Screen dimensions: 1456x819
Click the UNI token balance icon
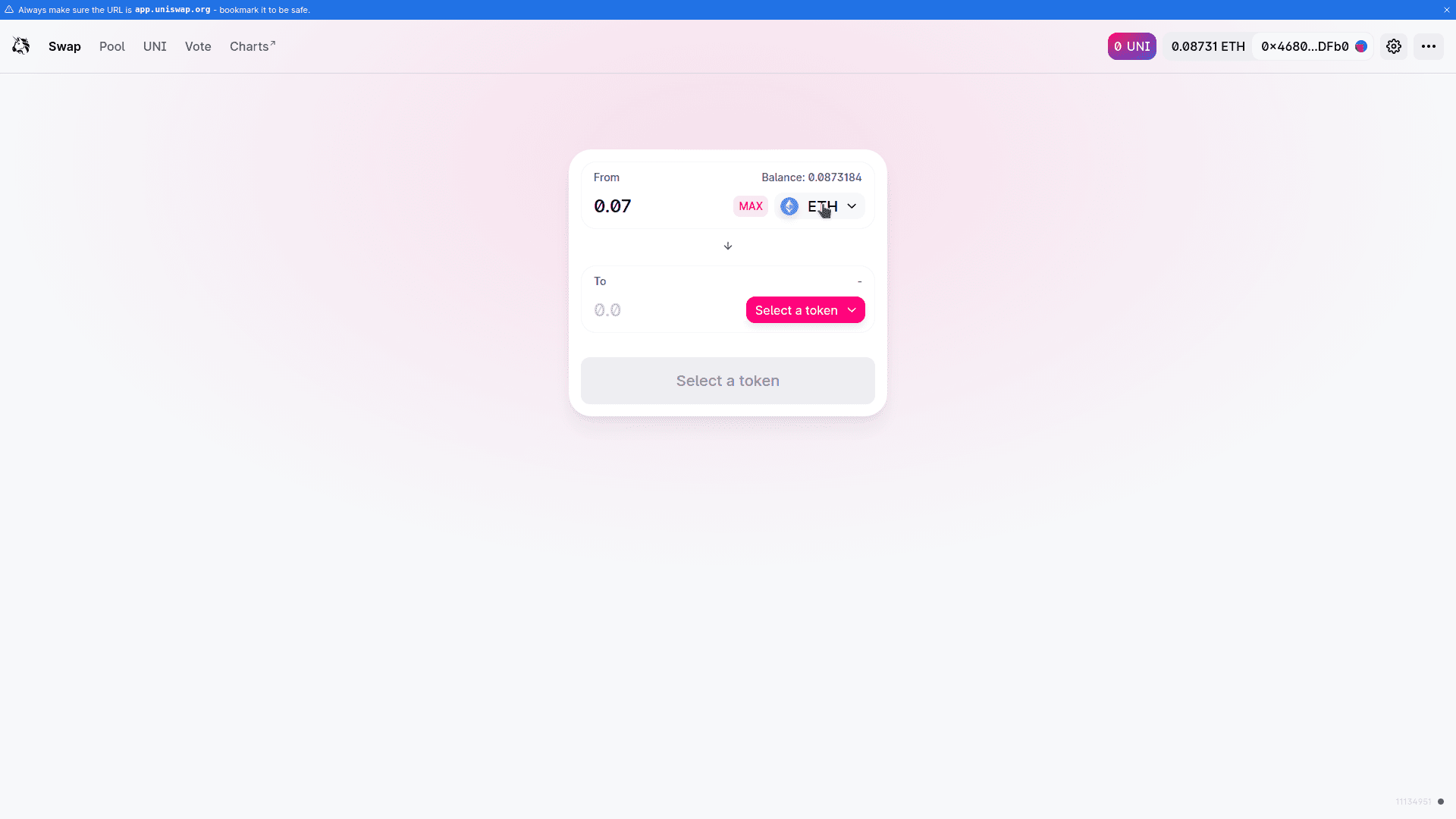pos(1131,46)
